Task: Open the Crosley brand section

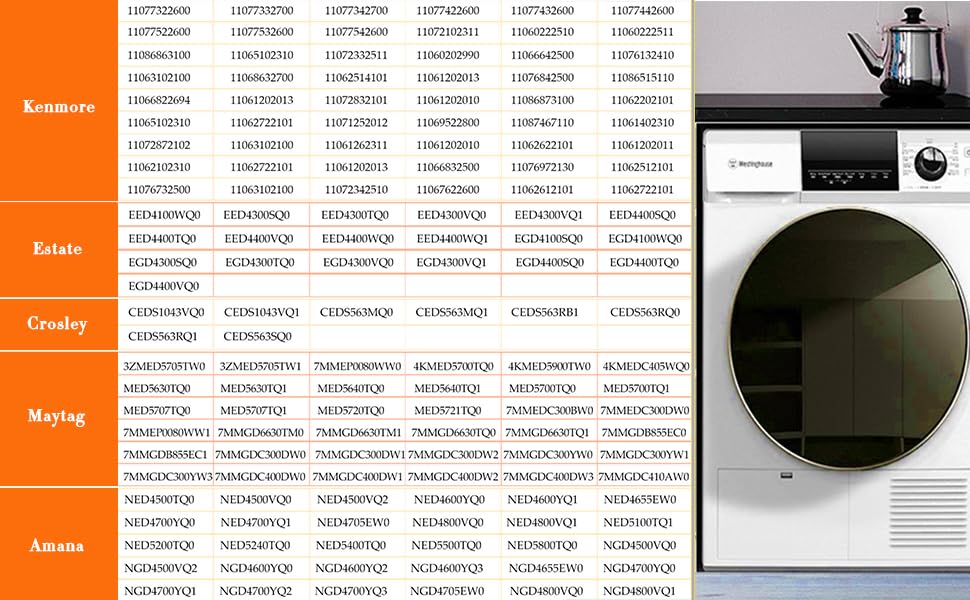Action: point(57,324)
